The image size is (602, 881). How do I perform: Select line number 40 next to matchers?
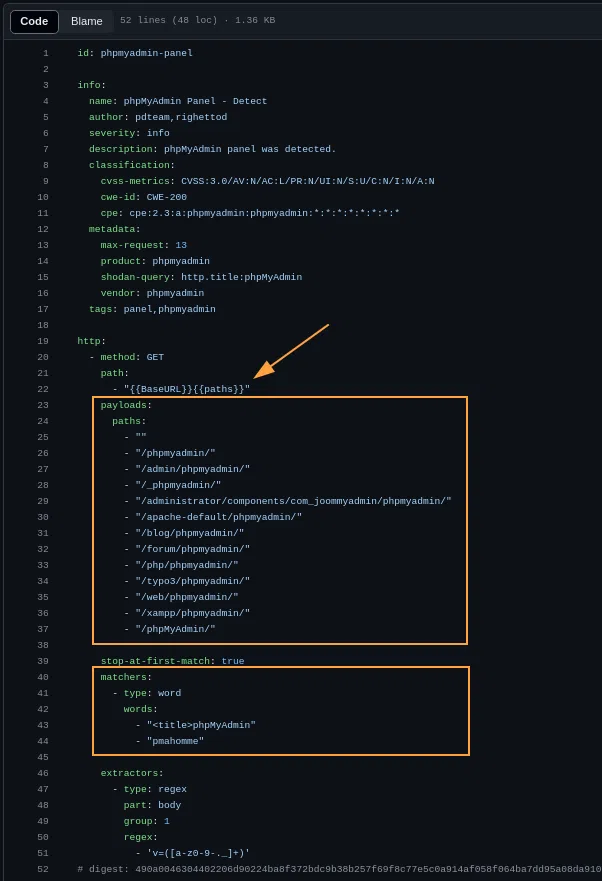[x=43, y=677]
